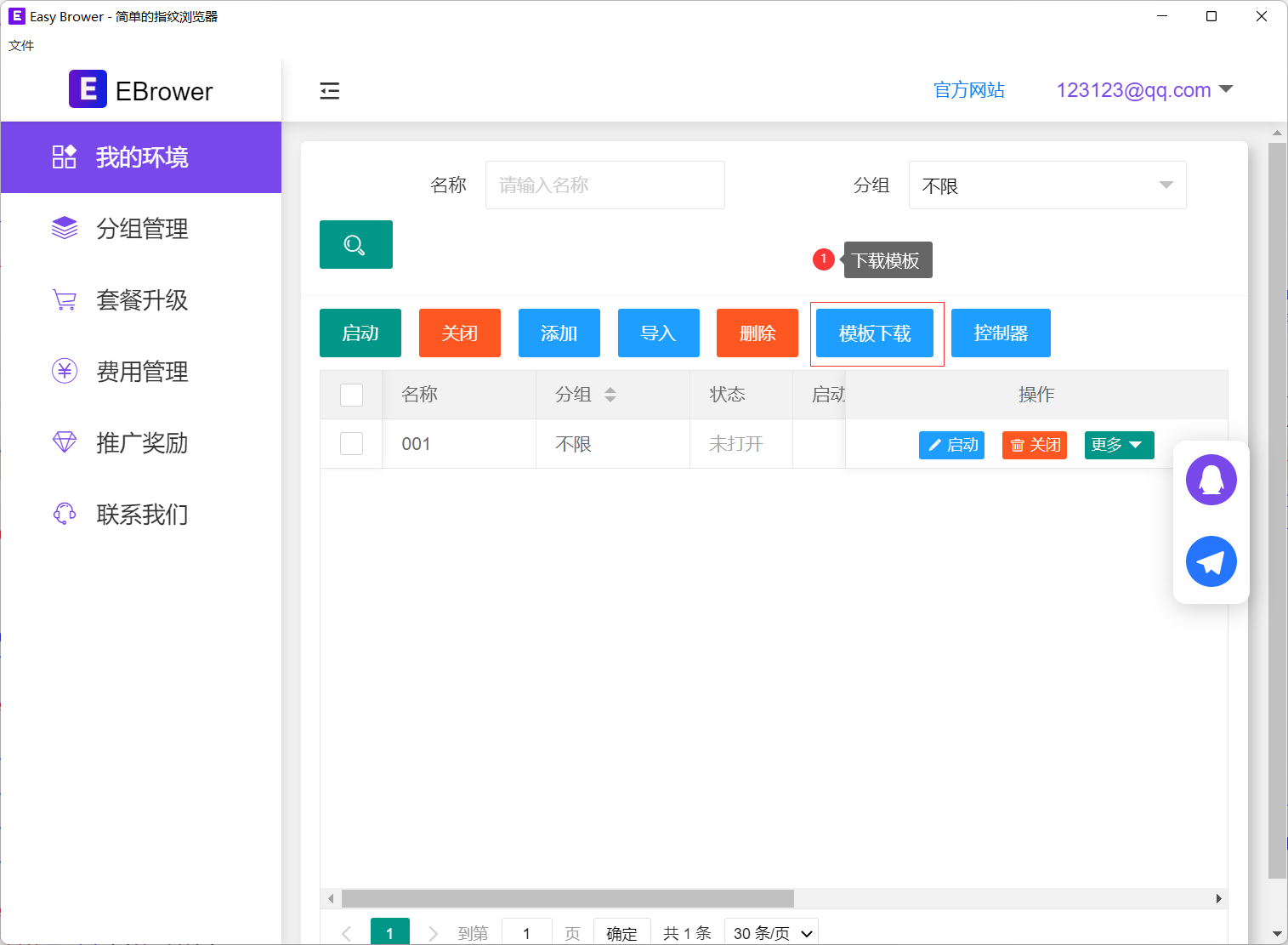
Task: Click the 模板下载 button
Action: coord(875,333)
